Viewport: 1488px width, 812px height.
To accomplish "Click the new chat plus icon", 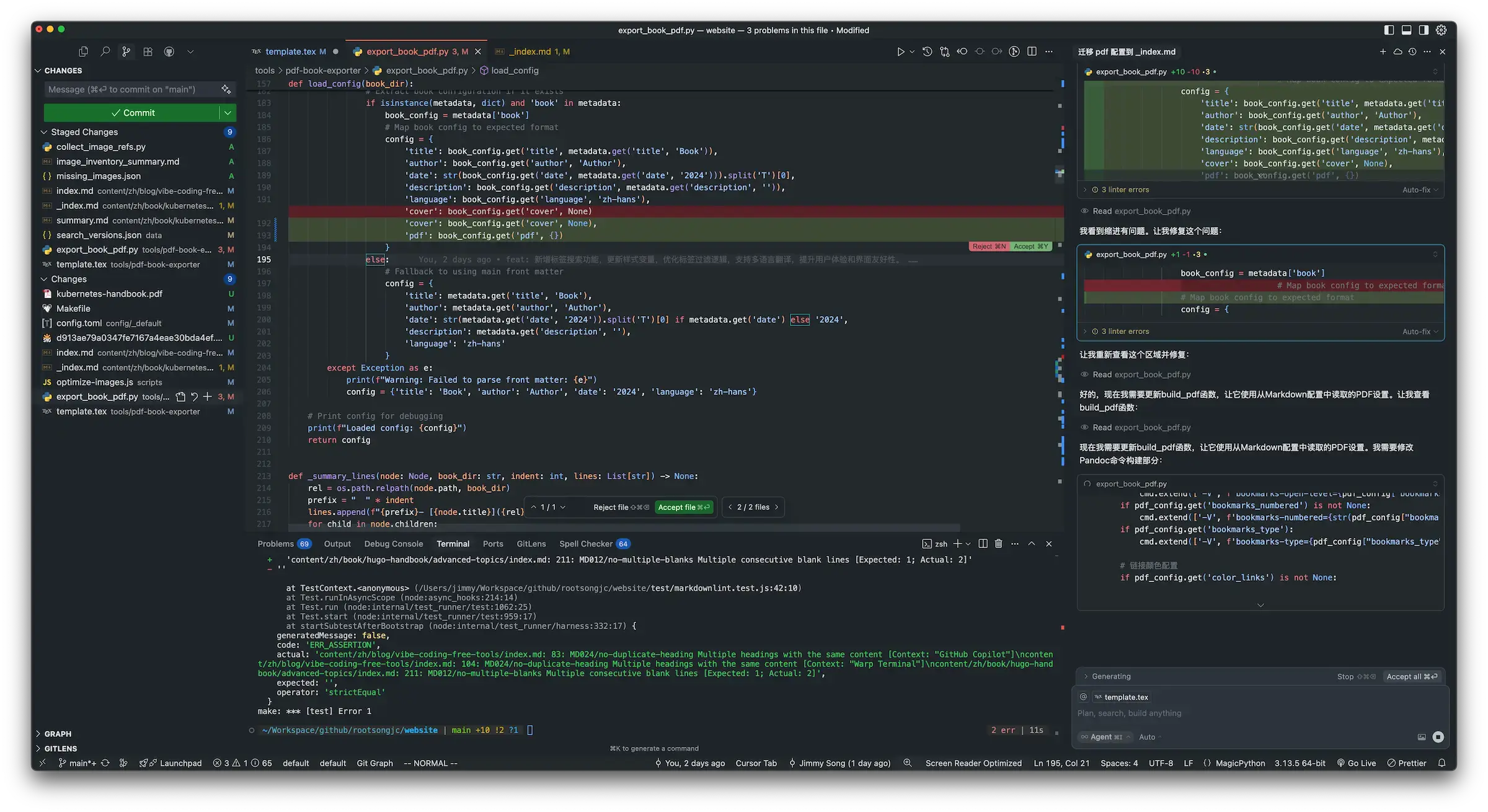I will click(1383, 51).
